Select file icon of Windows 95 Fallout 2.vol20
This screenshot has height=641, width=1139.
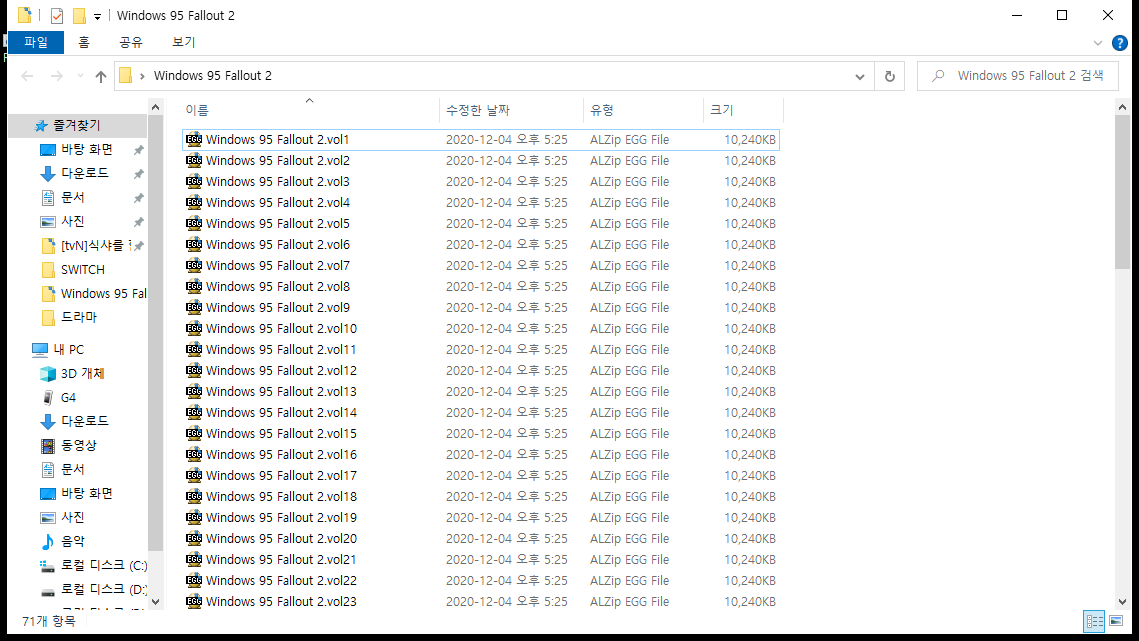click(x=194, y=539)
